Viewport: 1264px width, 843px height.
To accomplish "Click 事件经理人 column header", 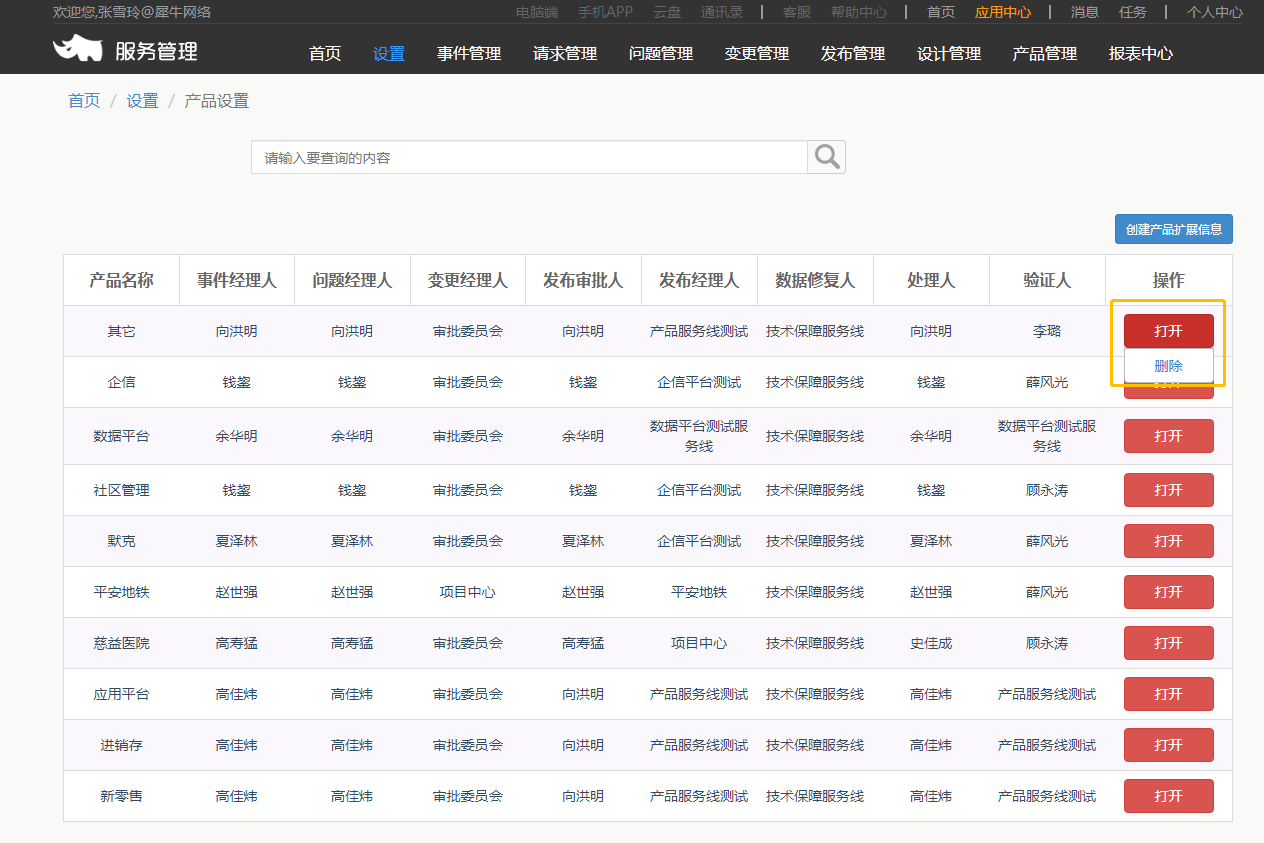I will pos(237,280).
